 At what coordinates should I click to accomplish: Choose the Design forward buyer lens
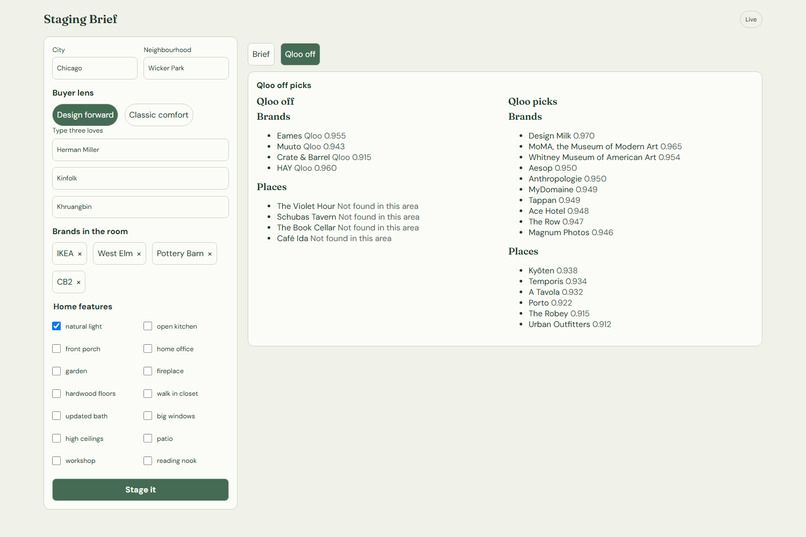[x=85, y=115]
